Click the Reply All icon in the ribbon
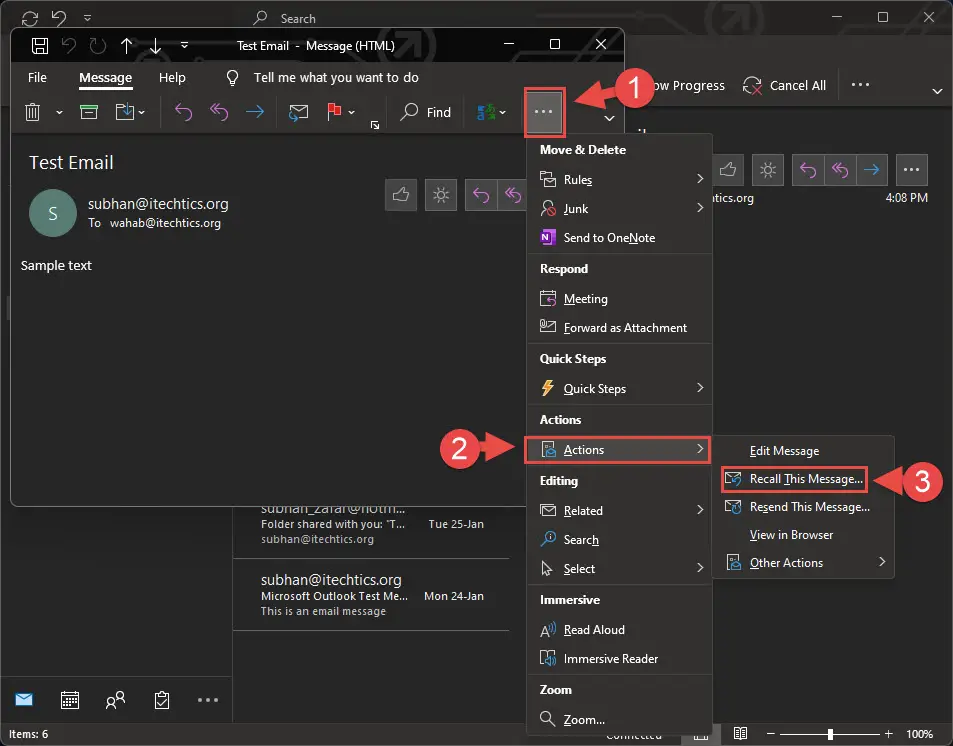This screenshot has height=746, width=953. point(219,112)
